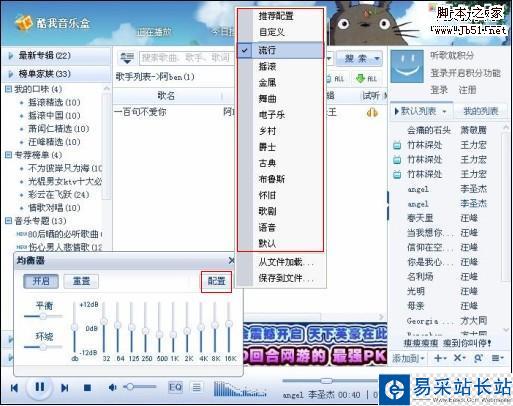This screenshot has width=513, height=406.
Task: Click the 搜索 search button
Action: pyautogui.click(x=355, y=59)
